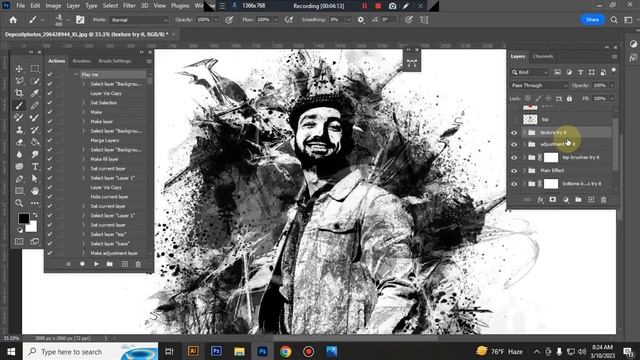The height and width of the screenshot is (360, 640).
Task: Play the selected action
Action: (x=96, y=264)
